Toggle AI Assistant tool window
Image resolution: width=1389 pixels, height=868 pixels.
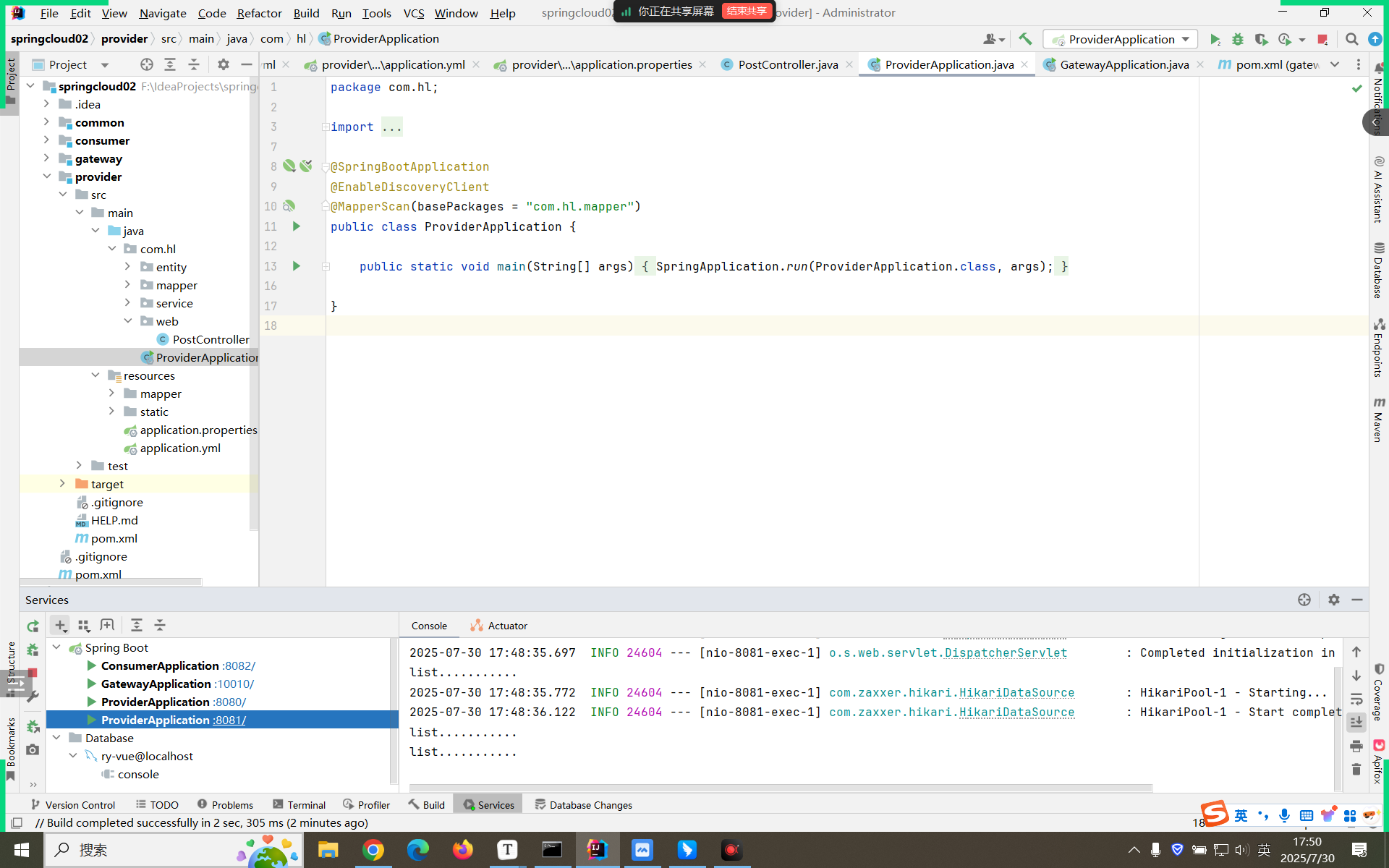1379,189
